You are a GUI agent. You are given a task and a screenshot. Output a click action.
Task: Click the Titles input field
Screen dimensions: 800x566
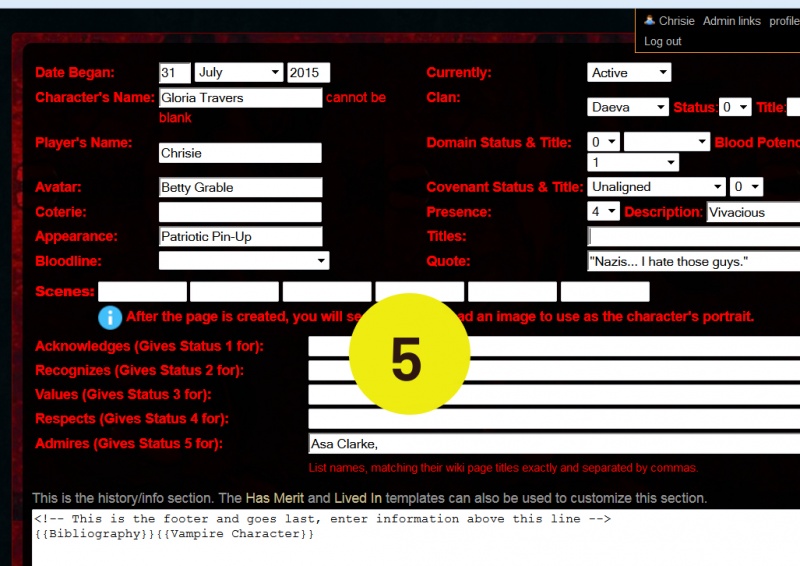click(x=693, y=236)
